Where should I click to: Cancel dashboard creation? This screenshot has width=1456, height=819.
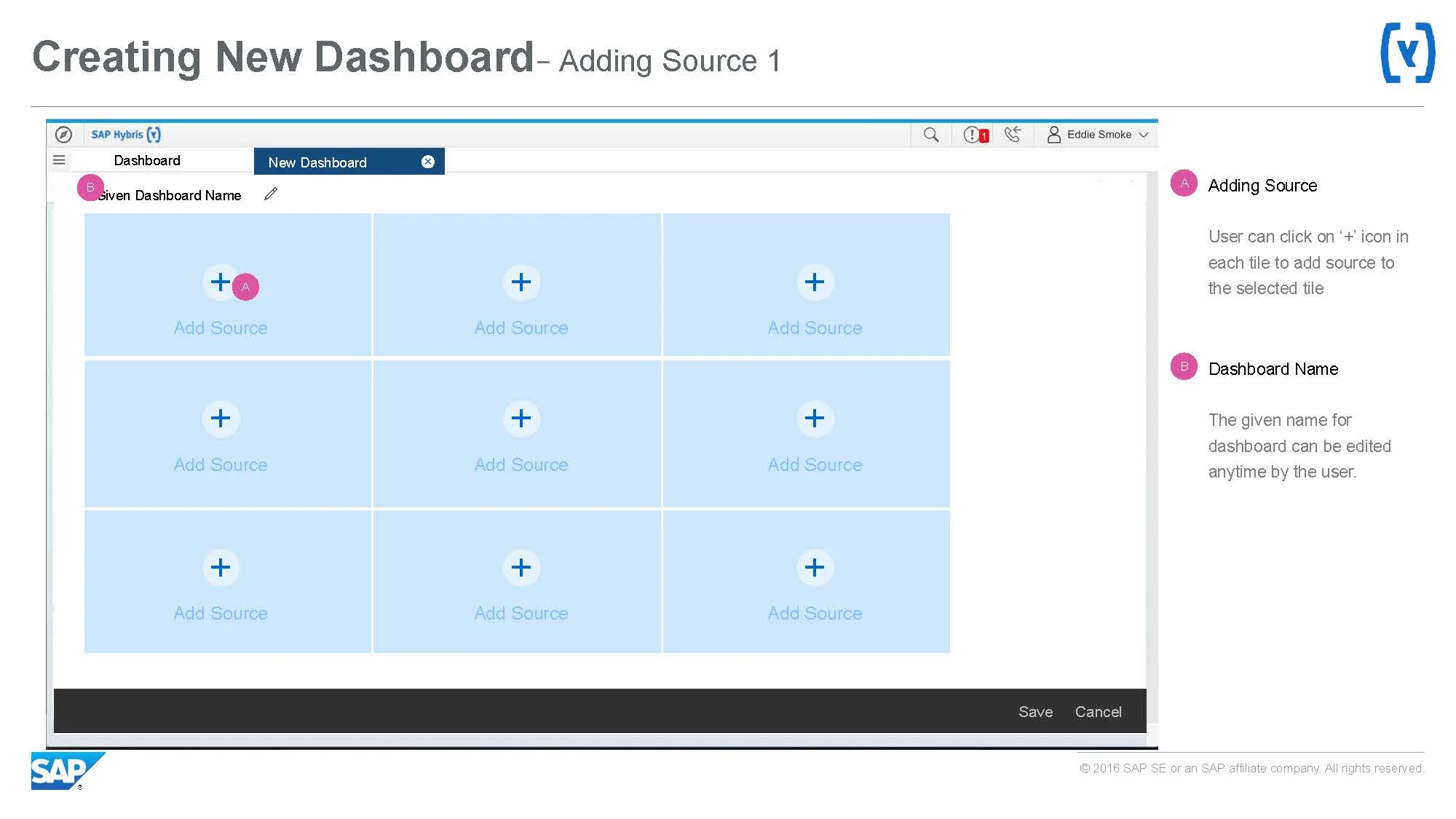[1098, 712]
